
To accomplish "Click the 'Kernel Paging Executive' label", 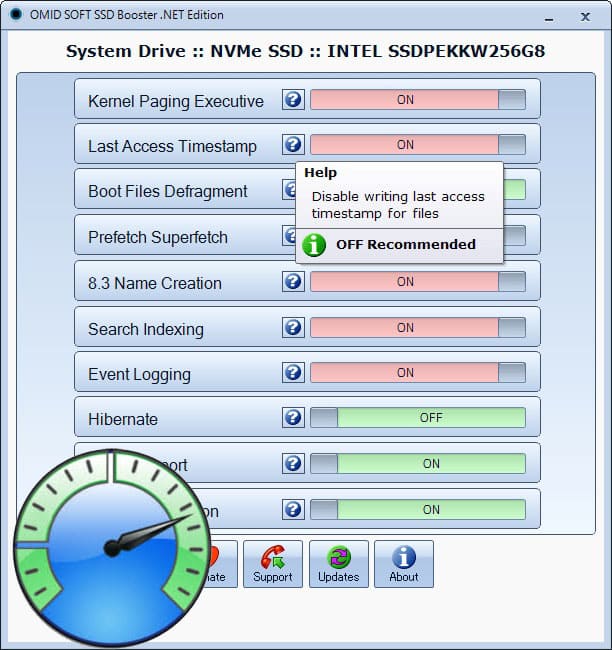I will (x=176, y=102).
